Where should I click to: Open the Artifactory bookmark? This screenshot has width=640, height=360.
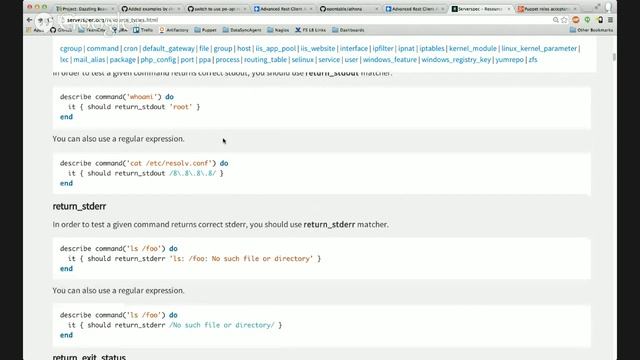point(174,30)
